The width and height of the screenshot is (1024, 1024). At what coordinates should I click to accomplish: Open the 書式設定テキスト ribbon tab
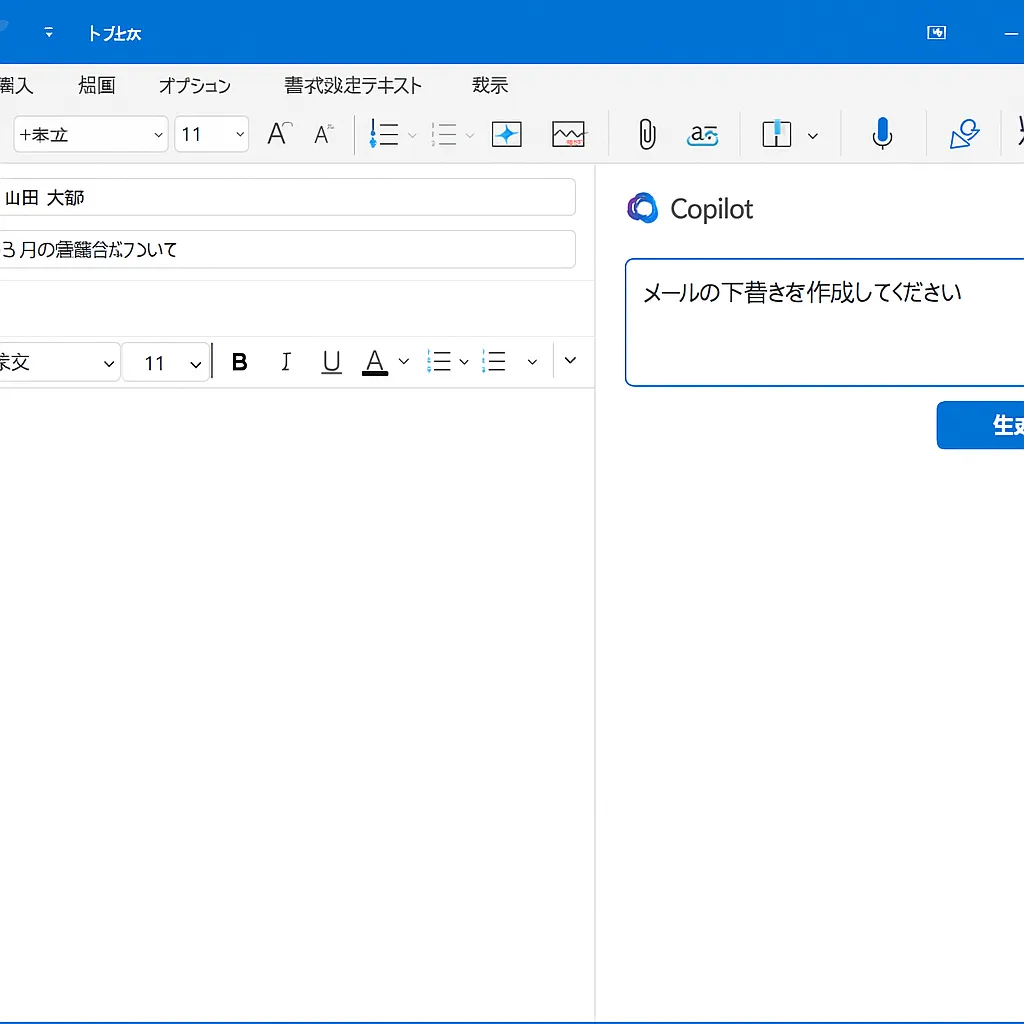tap(353, 86)
